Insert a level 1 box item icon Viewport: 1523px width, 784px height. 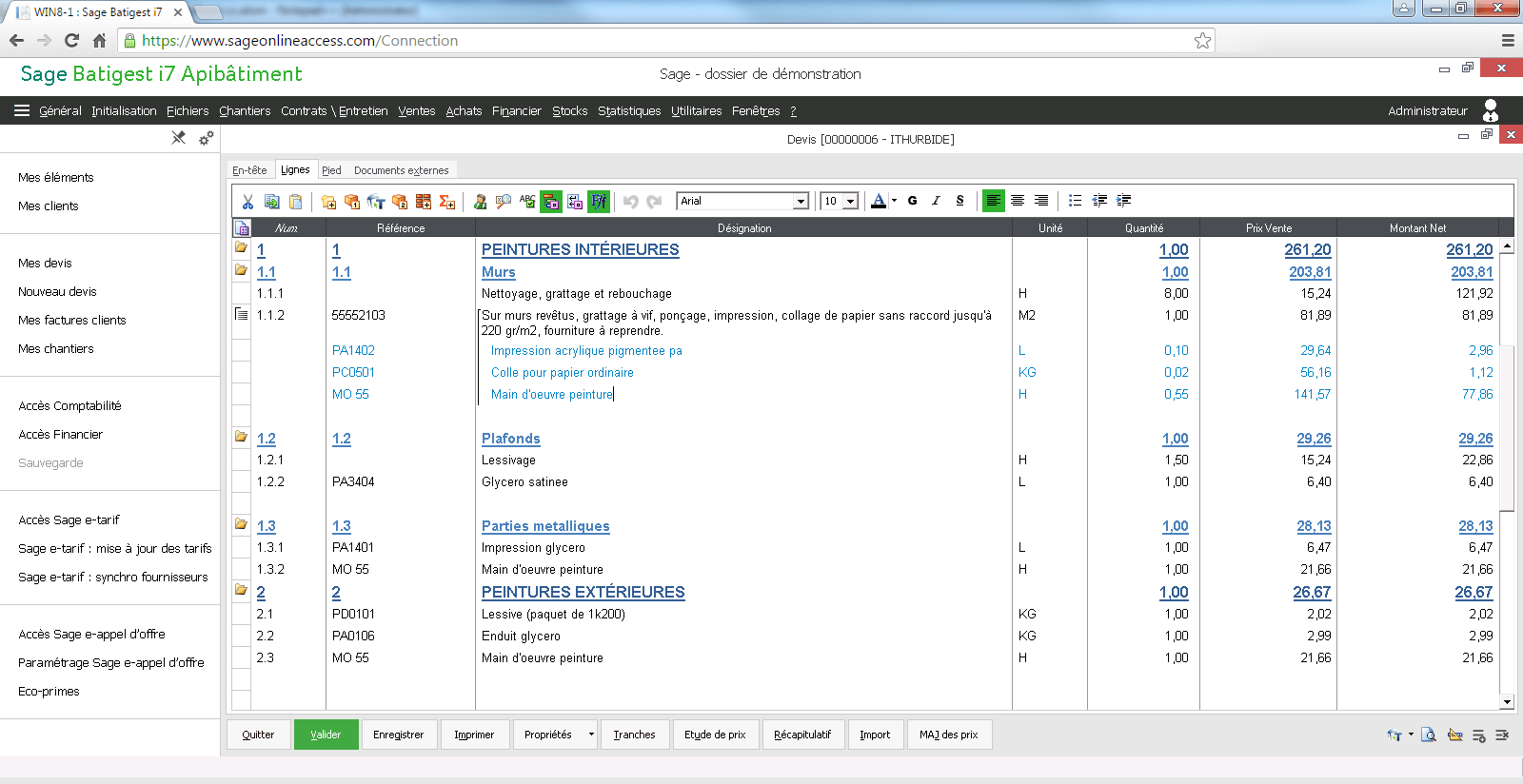coord(352,202)
